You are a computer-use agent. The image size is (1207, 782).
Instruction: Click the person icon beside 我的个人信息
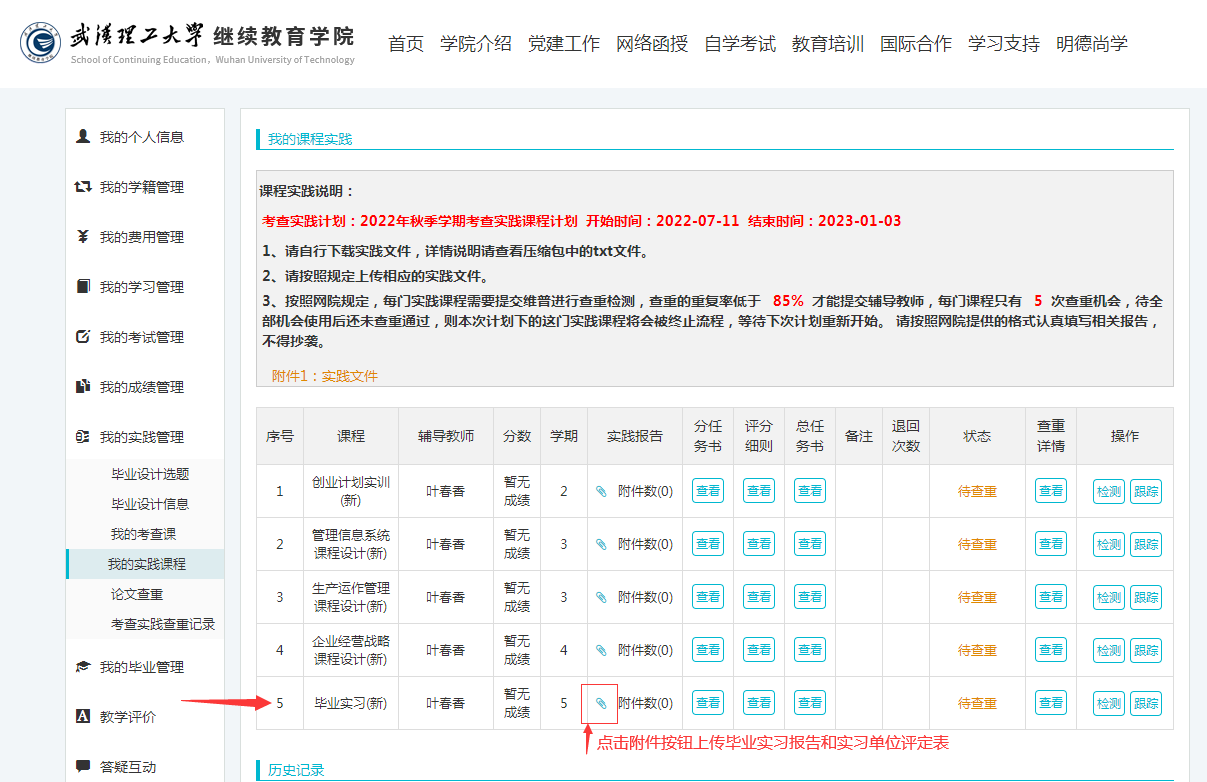pyautogui.click(x=83, y=137)
